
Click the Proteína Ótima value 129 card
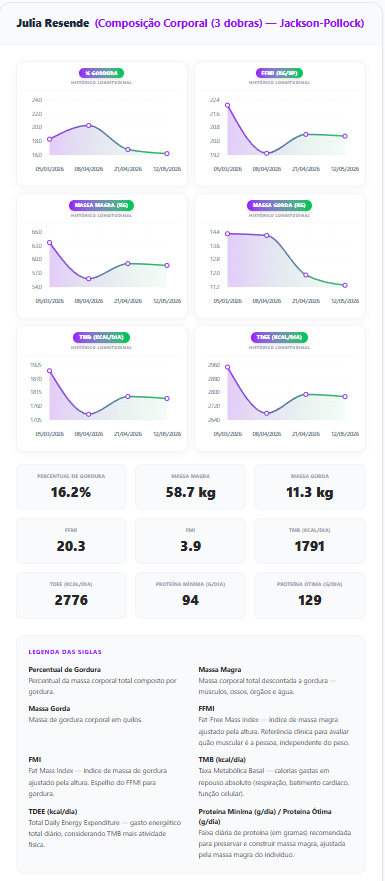tap(310, 595)
